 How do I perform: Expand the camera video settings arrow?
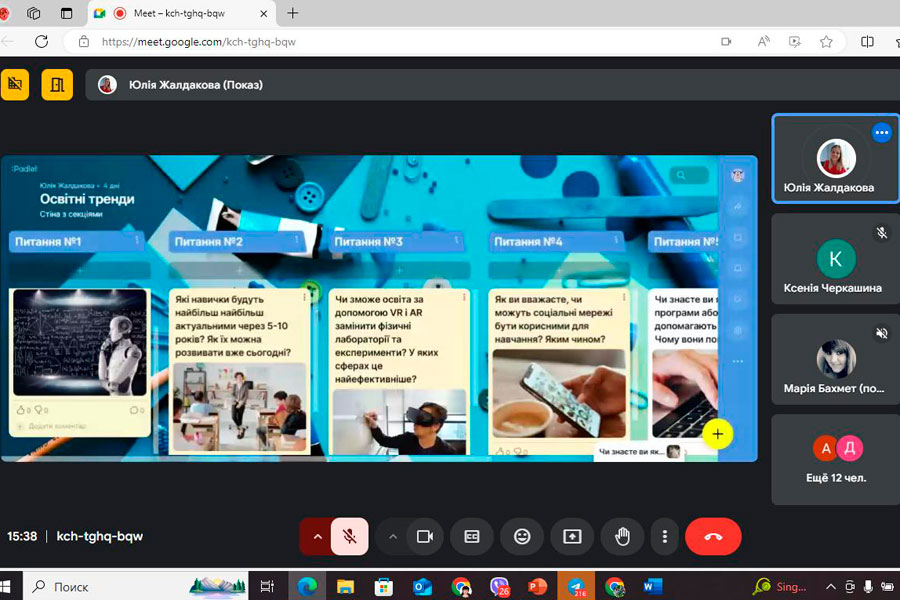tap(393, 536)
